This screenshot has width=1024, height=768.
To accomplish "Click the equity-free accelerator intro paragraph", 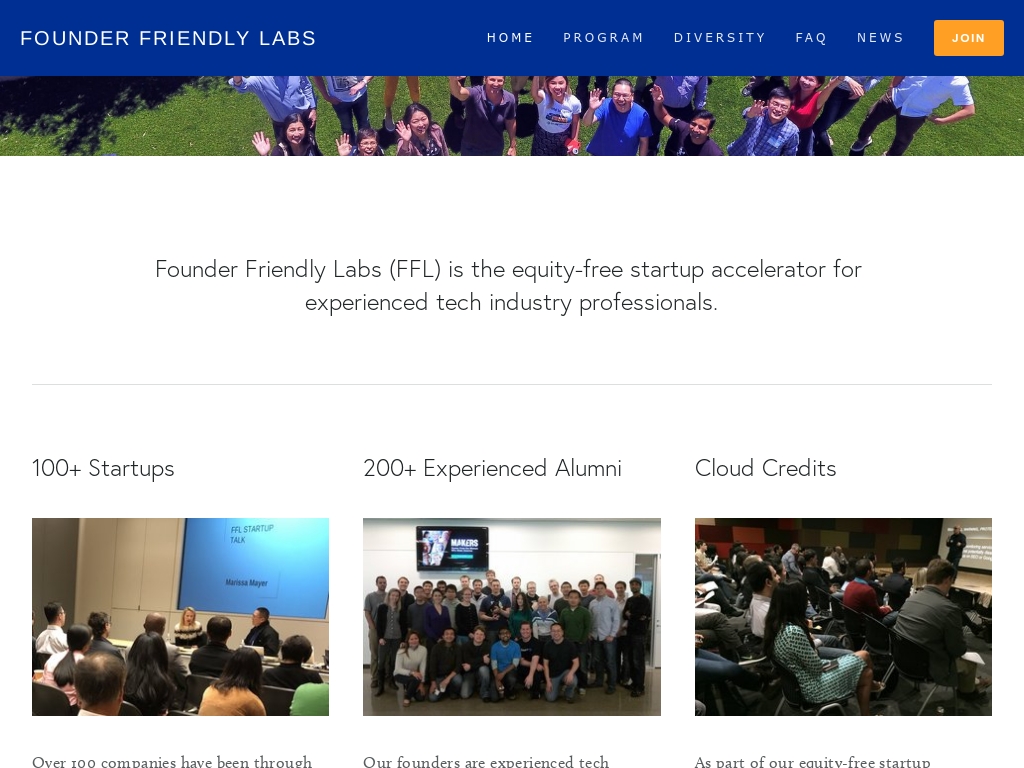I will click(508, 285).
